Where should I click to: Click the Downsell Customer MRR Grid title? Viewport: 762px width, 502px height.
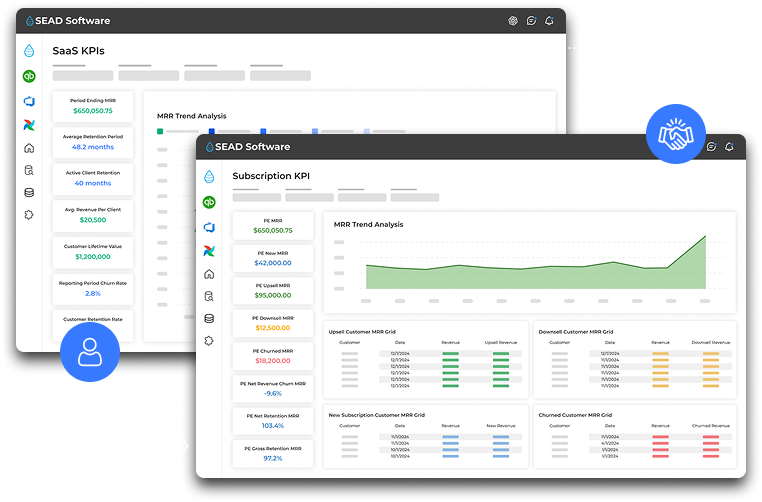[576, 332]
